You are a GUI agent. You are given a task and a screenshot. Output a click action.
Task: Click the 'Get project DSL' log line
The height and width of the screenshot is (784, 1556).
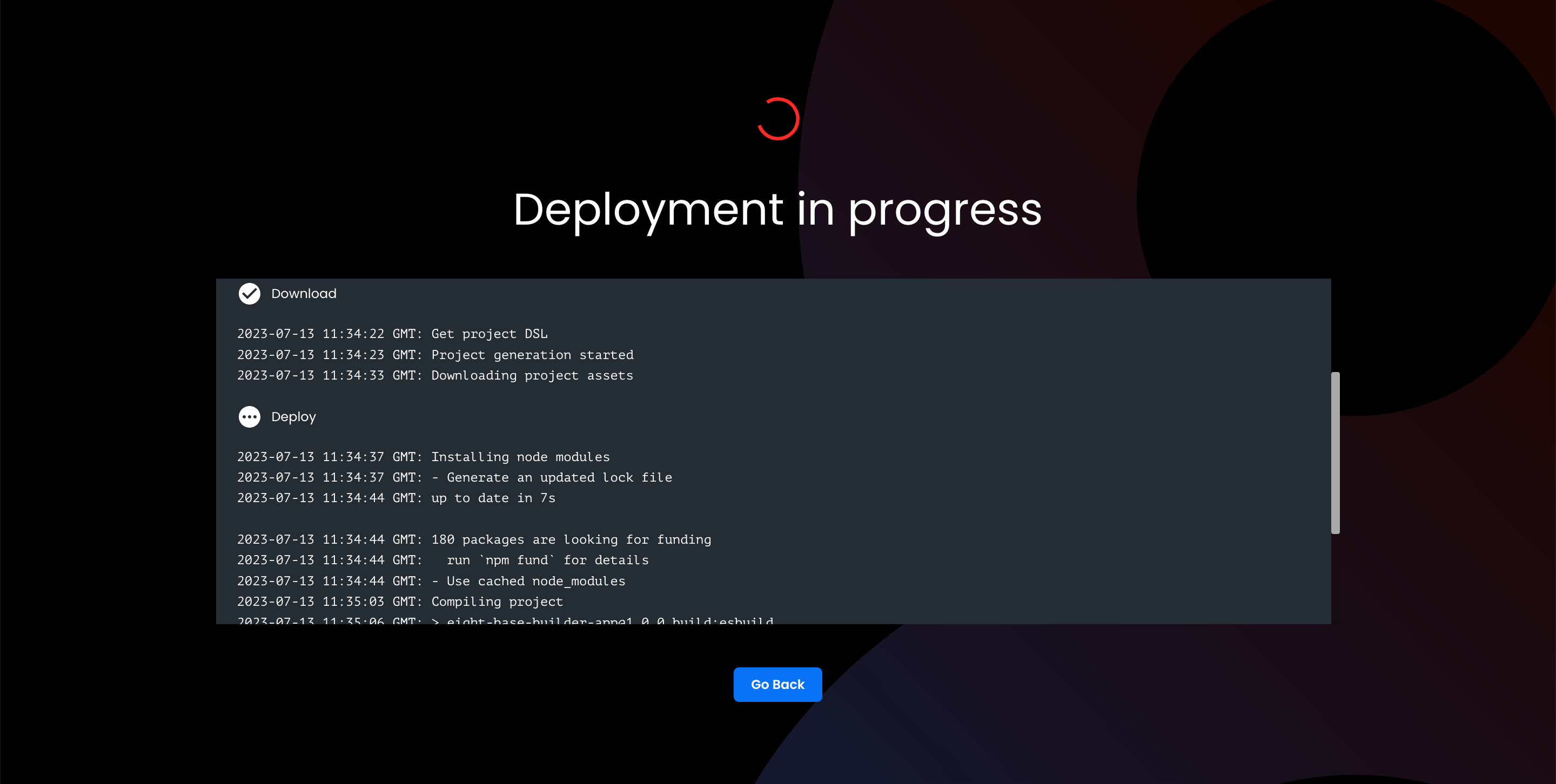click(x=488, y=334)
